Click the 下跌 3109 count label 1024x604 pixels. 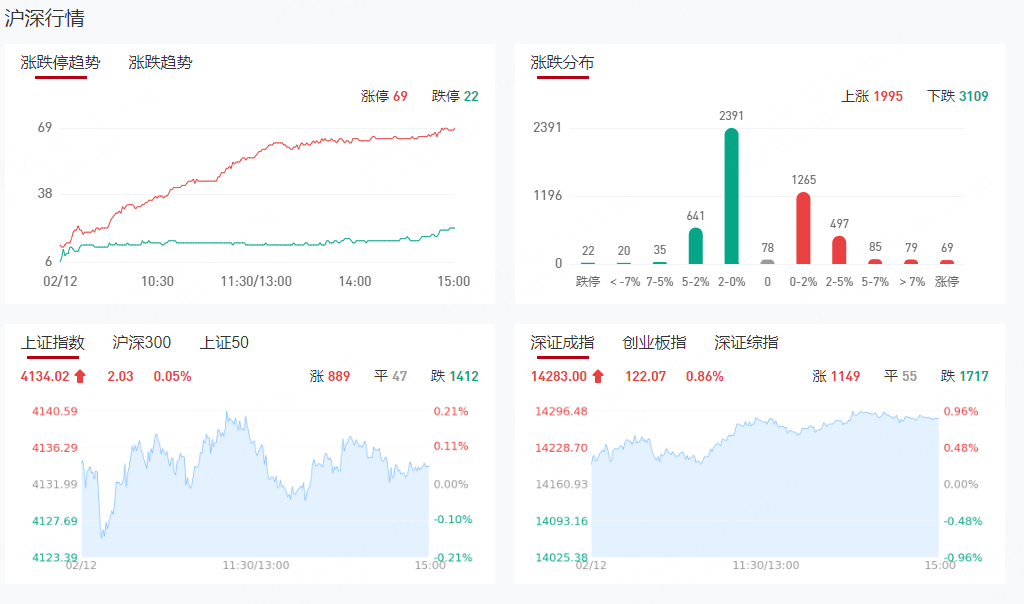(x=957, y=97)
